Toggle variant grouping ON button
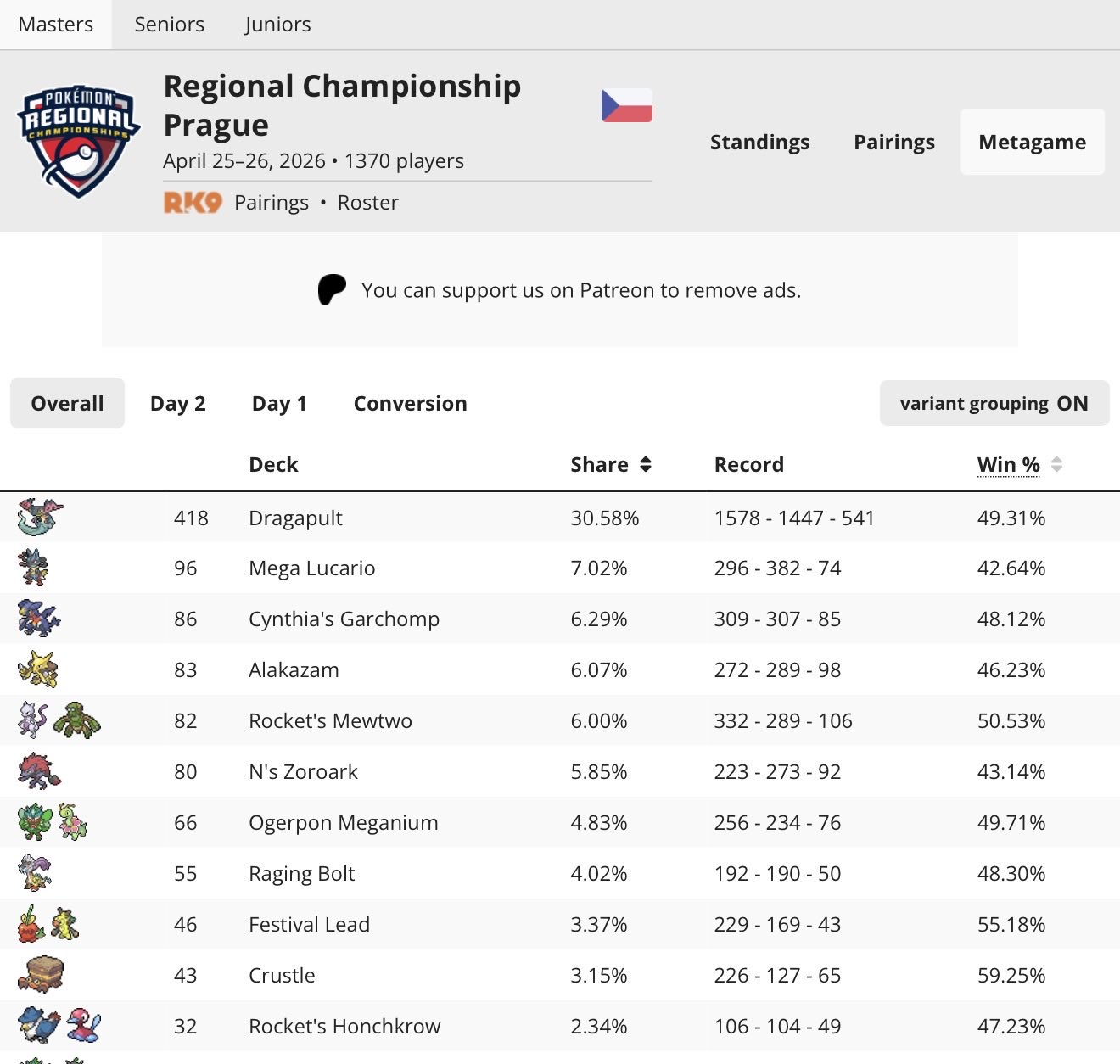This screenshot has width=1120, height=1064. (x=994, y=403)
